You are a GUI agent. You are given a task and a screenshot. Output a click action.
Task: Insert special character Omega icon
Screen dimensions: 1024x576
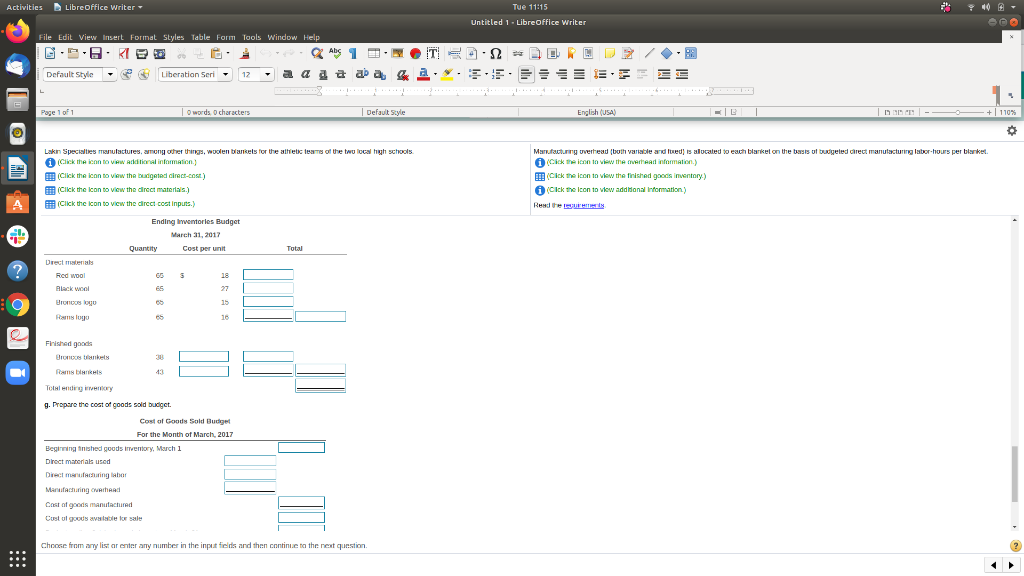point(496,54)
